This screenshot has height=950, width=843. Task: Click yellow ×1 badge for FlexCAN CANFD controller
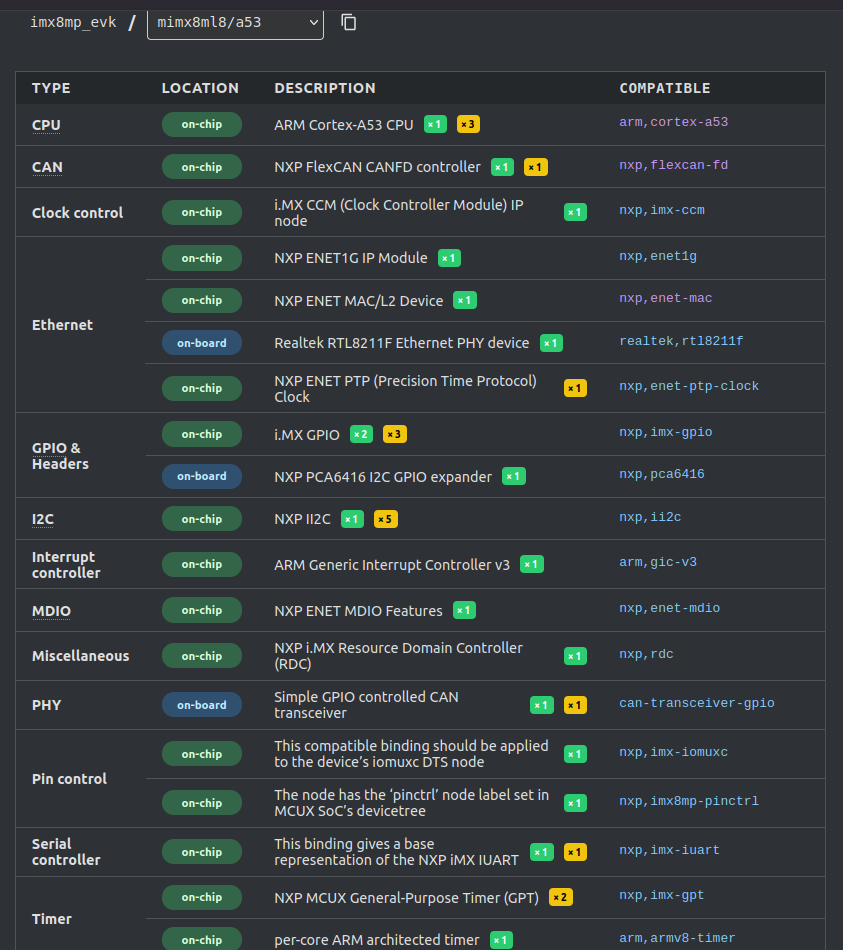tap(536, 167)
